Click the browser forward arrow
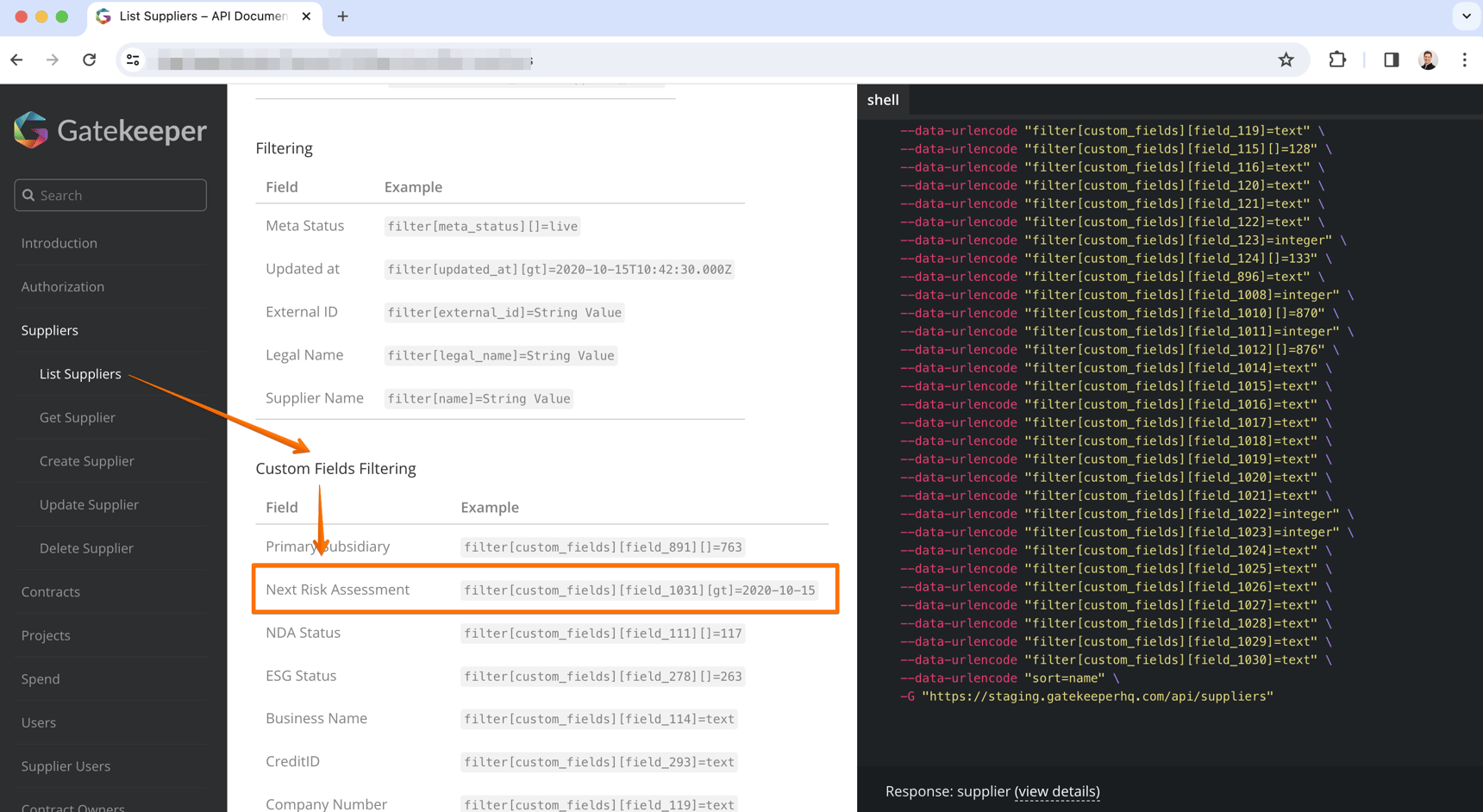 click(53, 59)
